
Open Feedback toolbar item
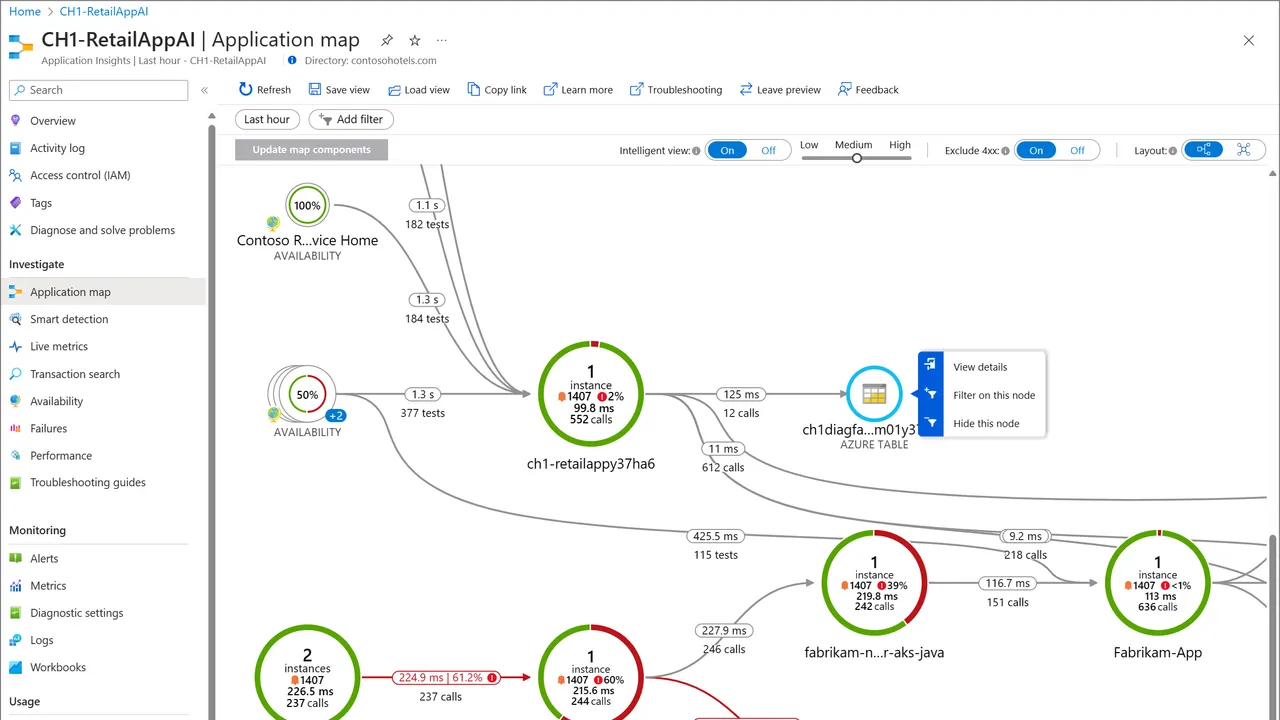pos(868,90)
